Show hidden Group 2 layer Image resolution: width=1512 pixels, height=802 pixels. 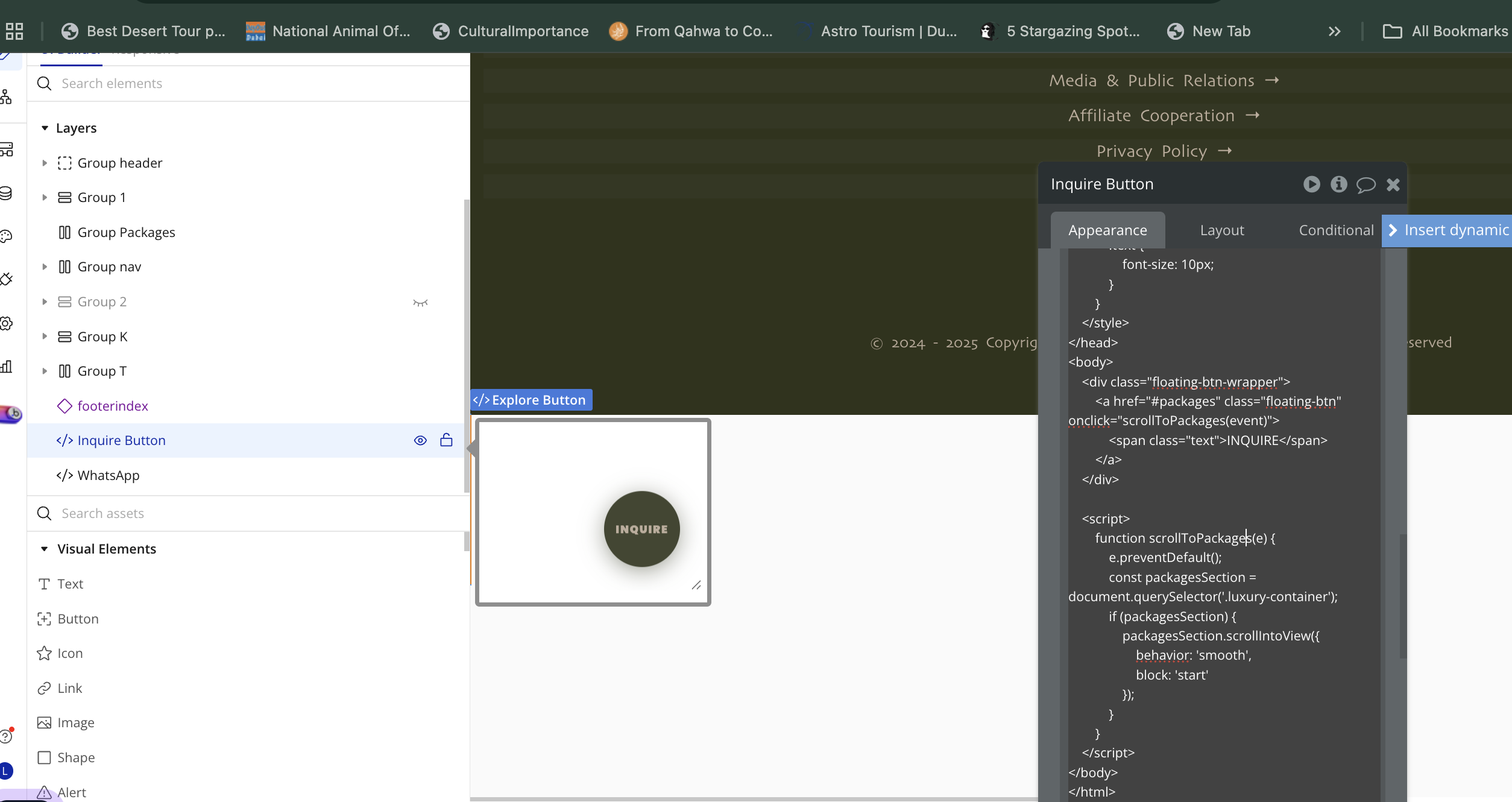point(420,302)
